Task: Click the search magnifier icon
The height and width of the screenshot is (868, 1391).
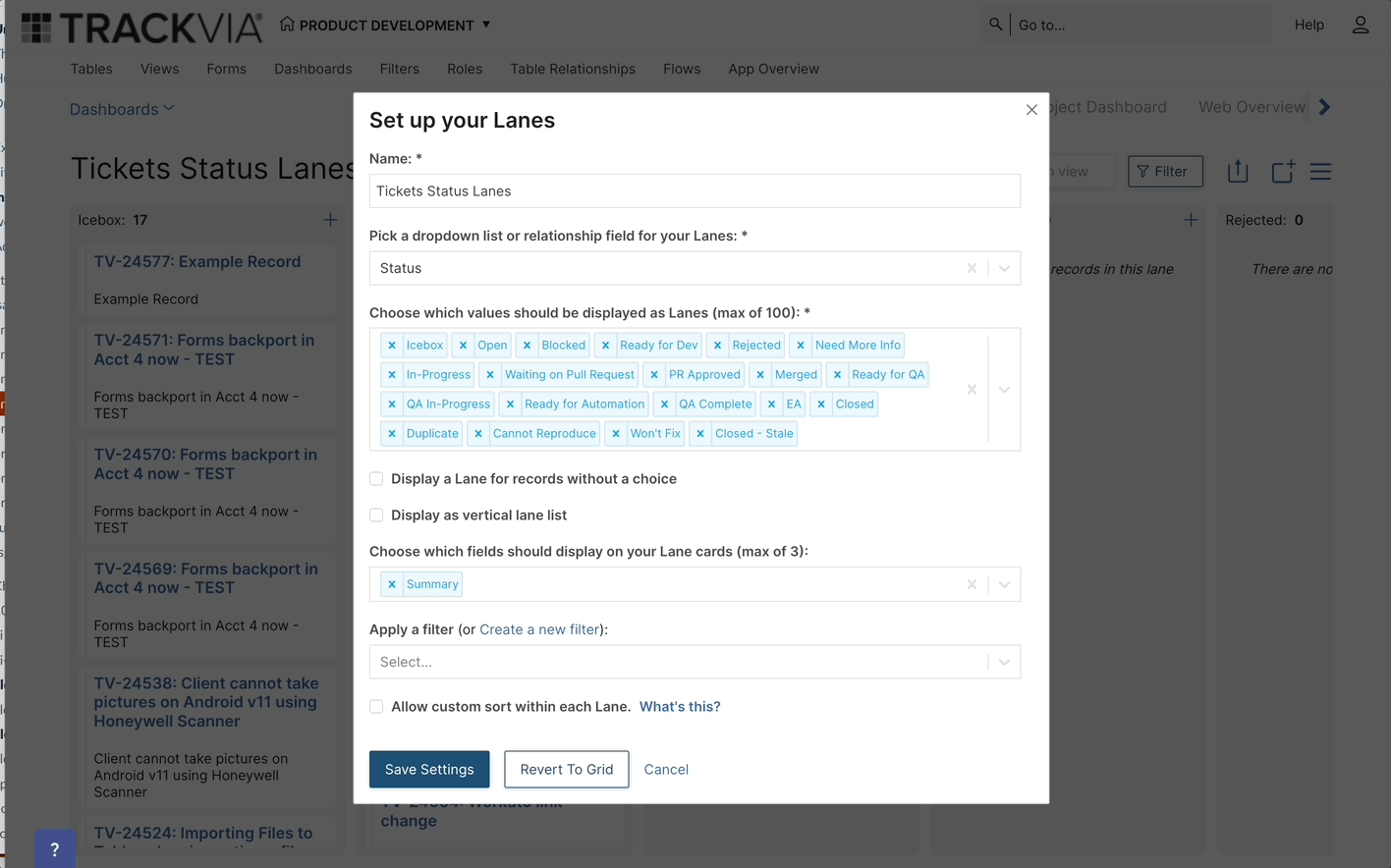Action: [996, 25]
